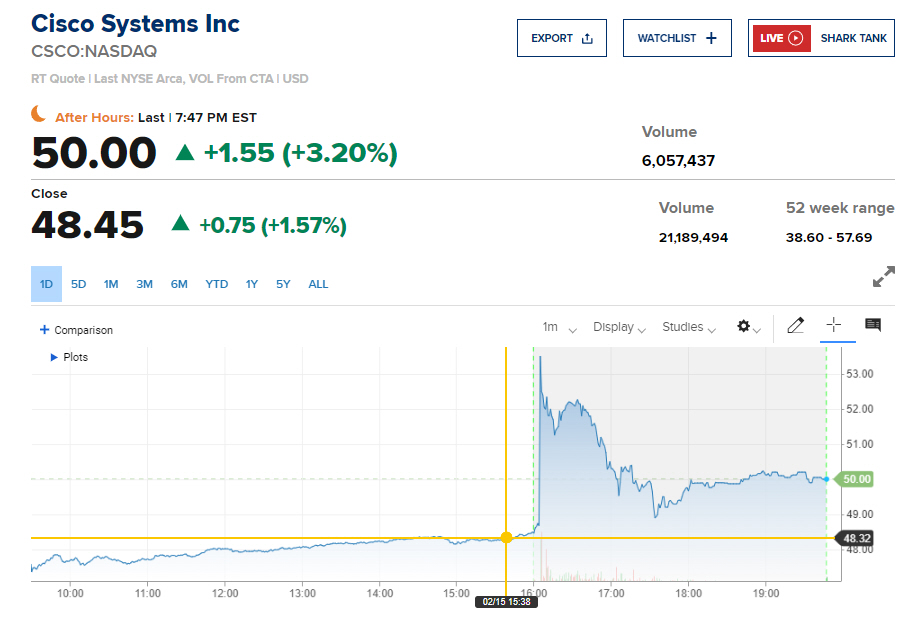Click the plus icon beside Comparison
909x617 pixels.
(x=44, y=330)
